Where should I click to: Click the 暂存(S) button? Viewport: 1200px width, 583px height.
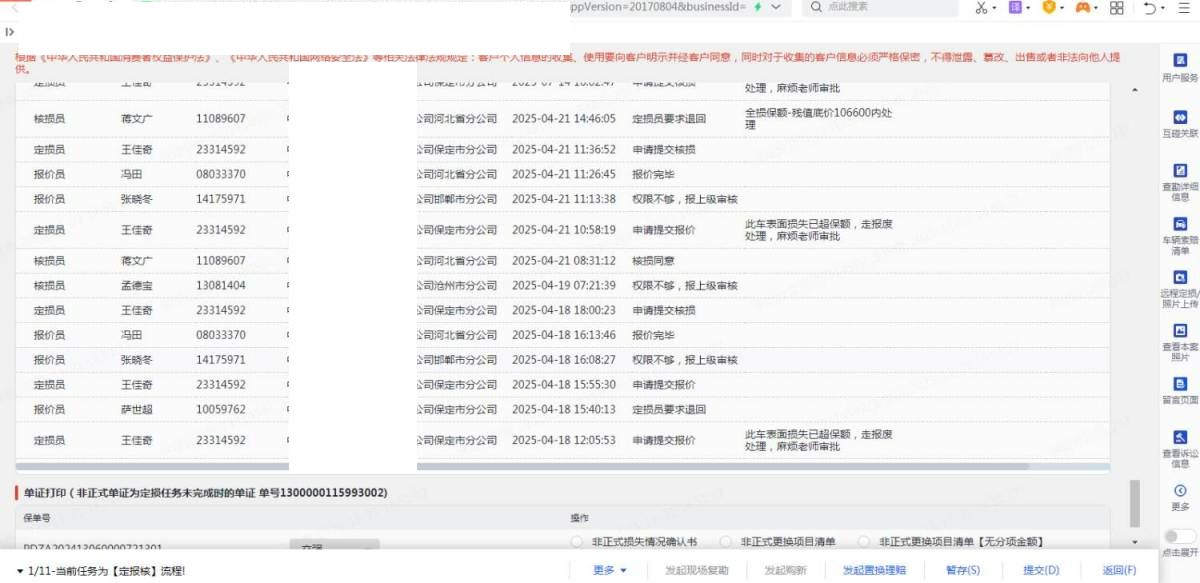(x=962, y=570)
